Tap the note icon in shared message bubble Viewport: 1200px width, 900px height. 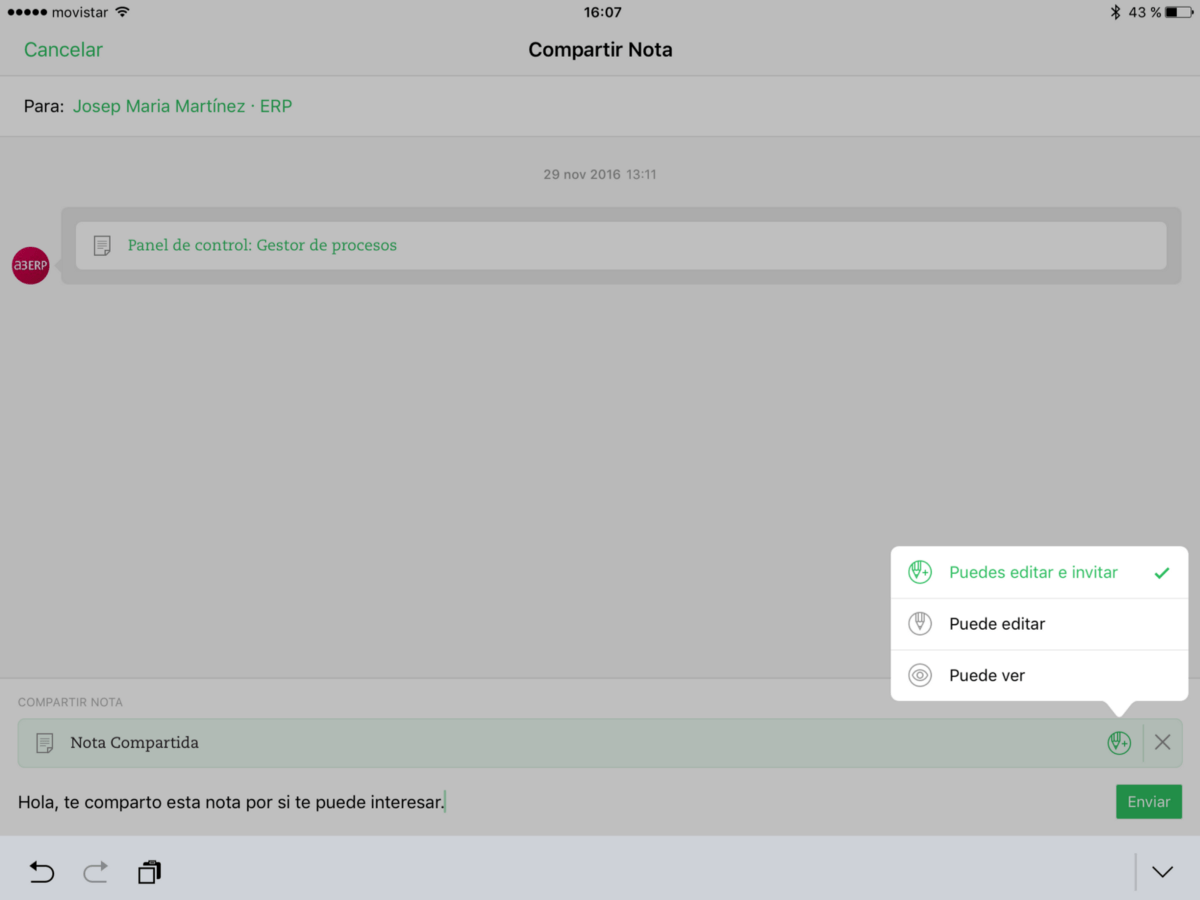coord(102,245)
